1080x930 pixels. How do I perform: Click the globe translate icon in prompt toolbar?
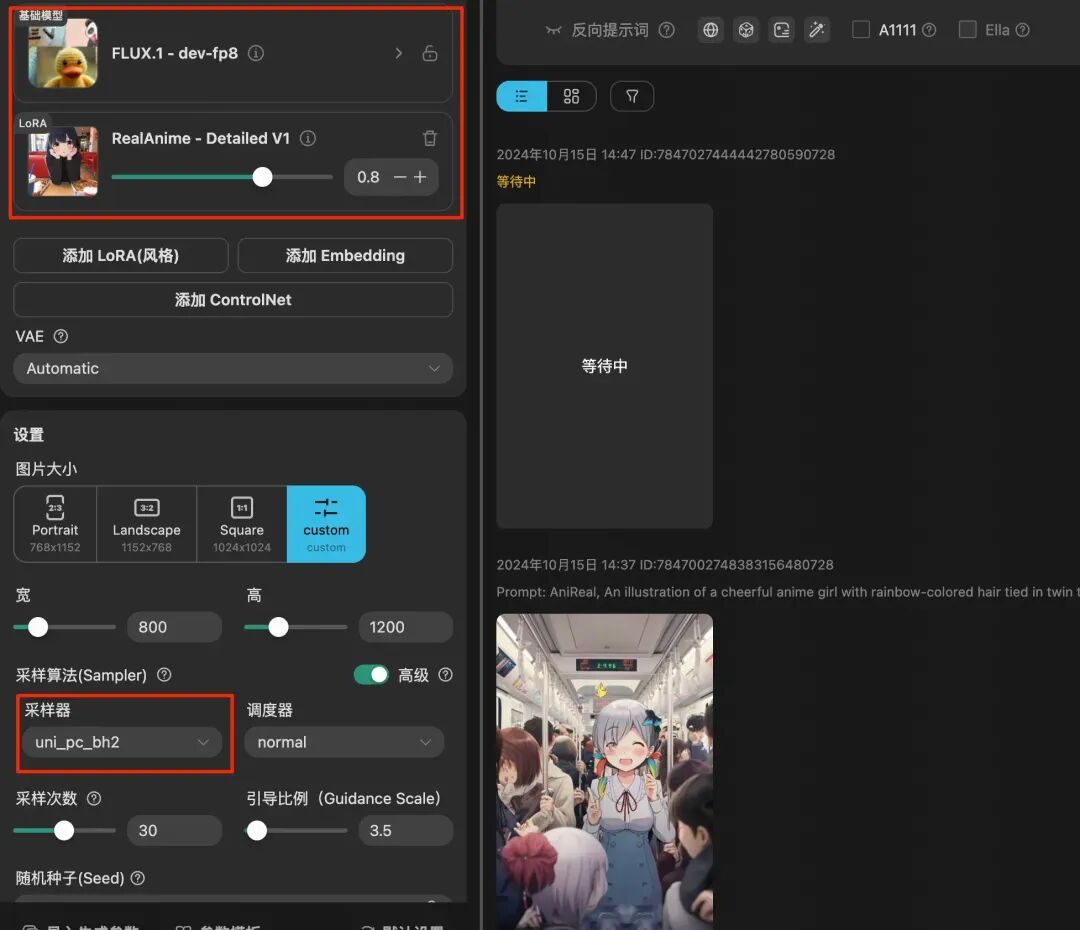pos(711,30)
